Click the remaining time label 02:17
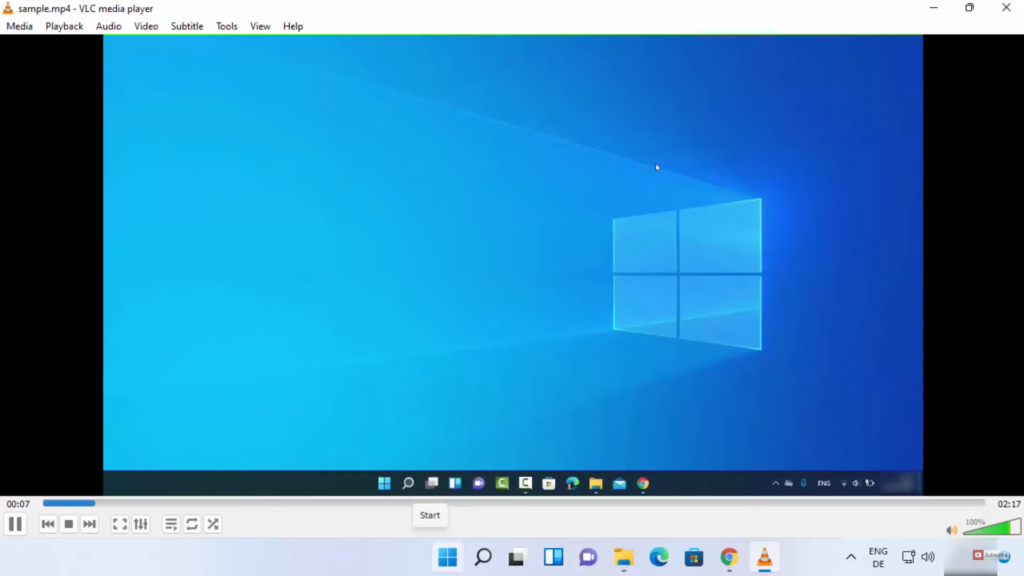Screen dimensions: 1024x576 (1008, 504)
